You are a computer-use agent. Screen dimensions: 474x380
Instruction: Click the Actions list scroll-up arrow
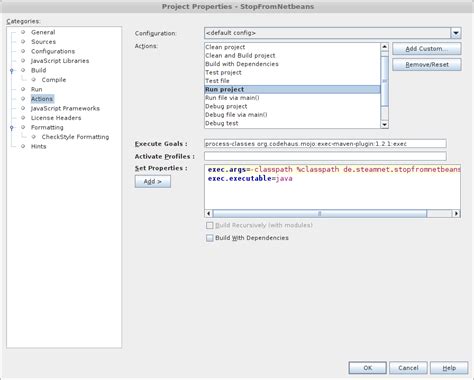coord(384,47)
